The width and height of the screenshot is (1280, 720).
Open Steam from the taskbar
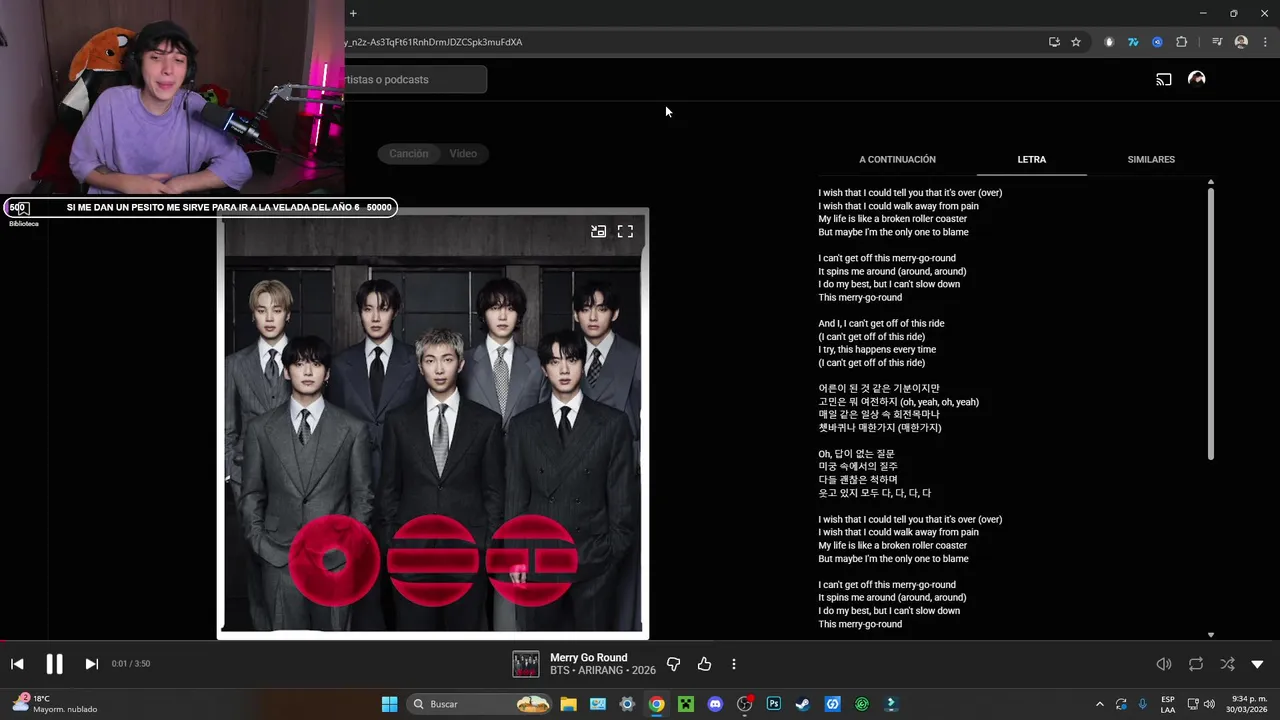[x=802, y=704]
